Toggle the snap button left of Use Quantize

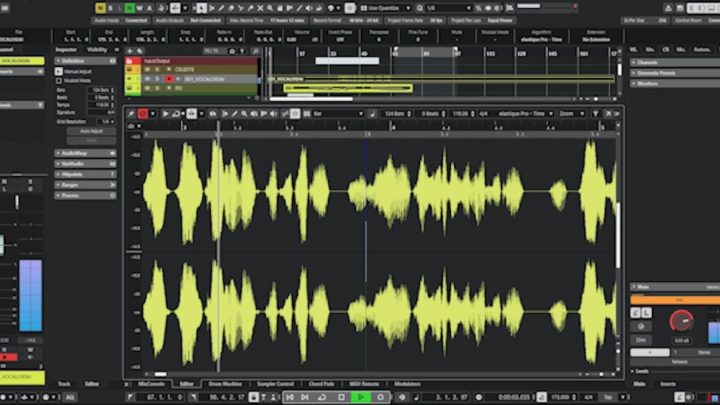(x=350, y=8)
